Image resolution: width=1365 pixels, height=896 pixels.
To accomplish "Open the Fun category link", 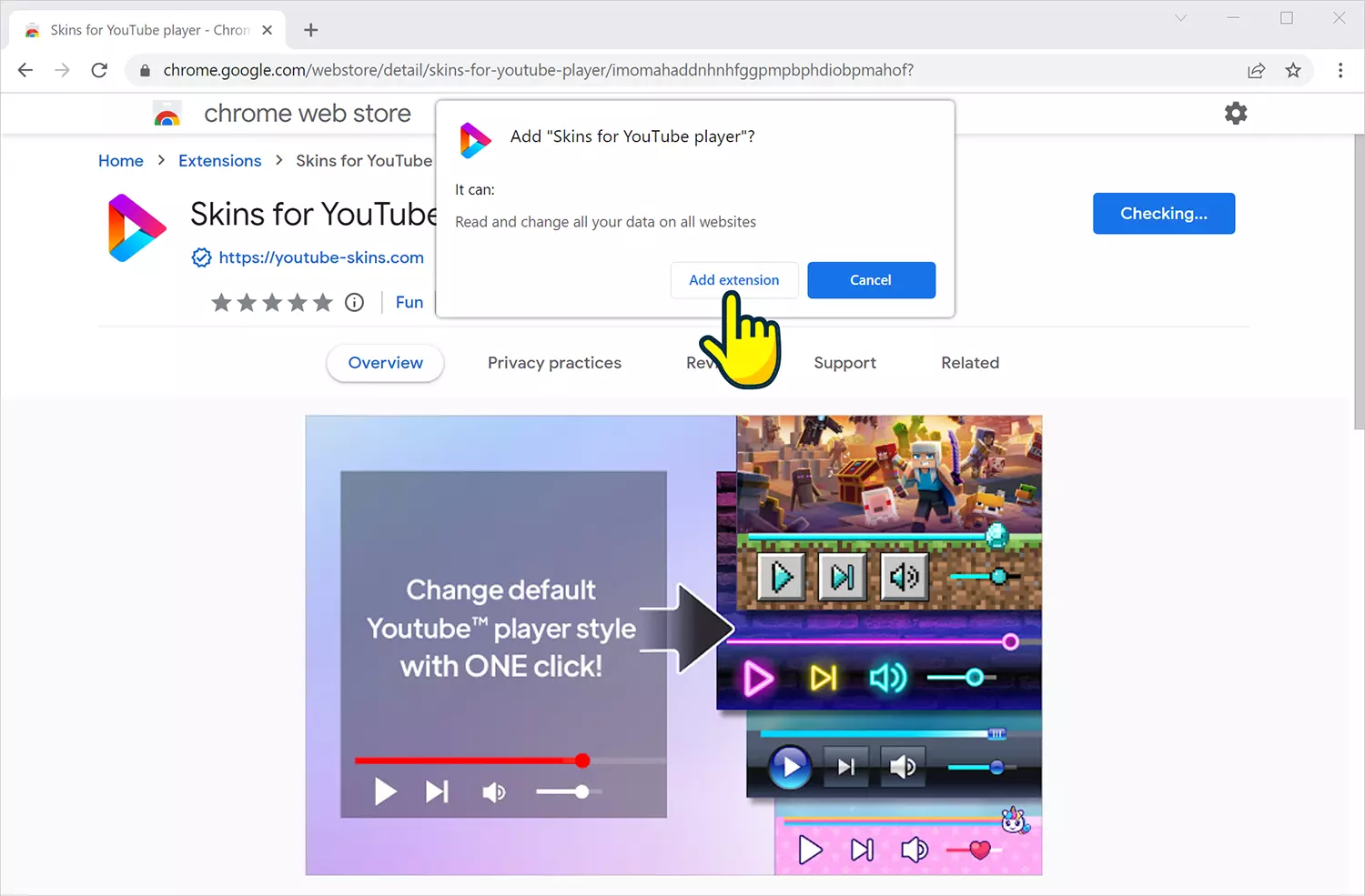I will [409, 302].
